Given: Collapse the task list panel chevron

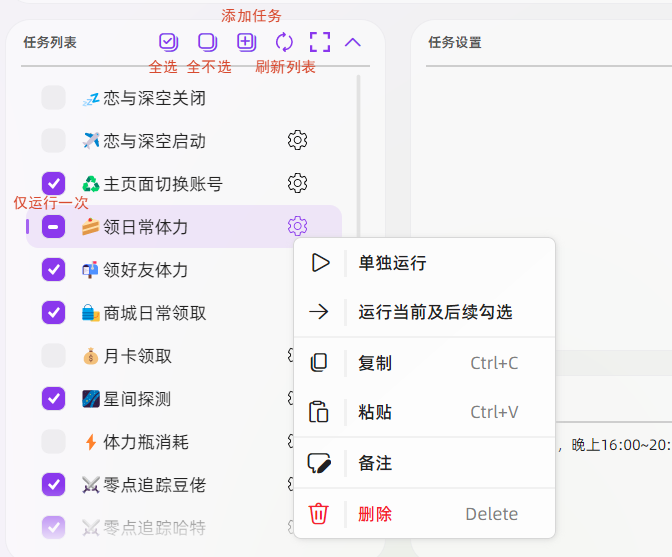Looking at the screenshot, I should (353, 42).
